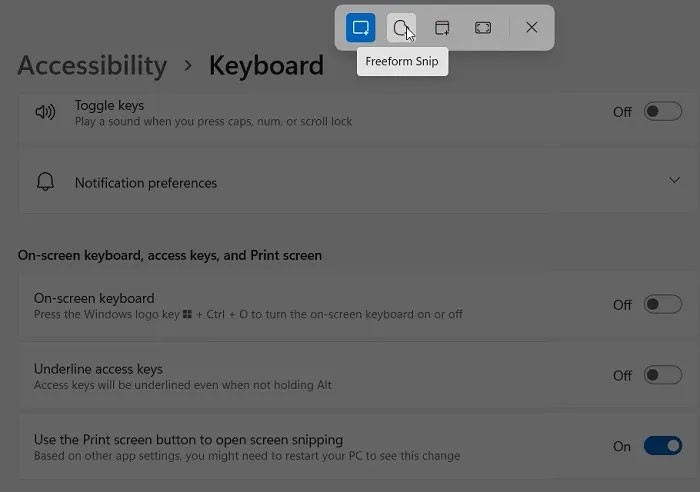This screenshot has height=492, width=700.
Task: Expand Notification preferences using the chevron
Action: point(673,180)
